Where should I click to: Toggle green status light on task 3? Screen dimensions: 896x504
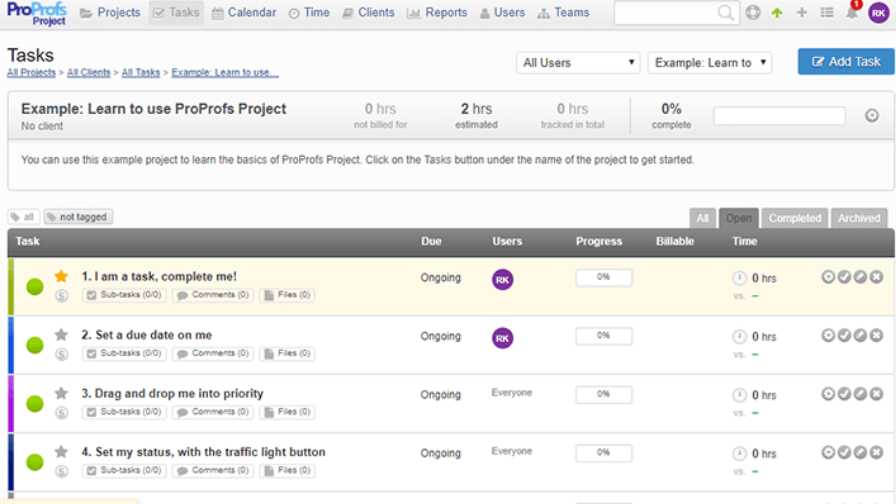[x=35, y=403]
